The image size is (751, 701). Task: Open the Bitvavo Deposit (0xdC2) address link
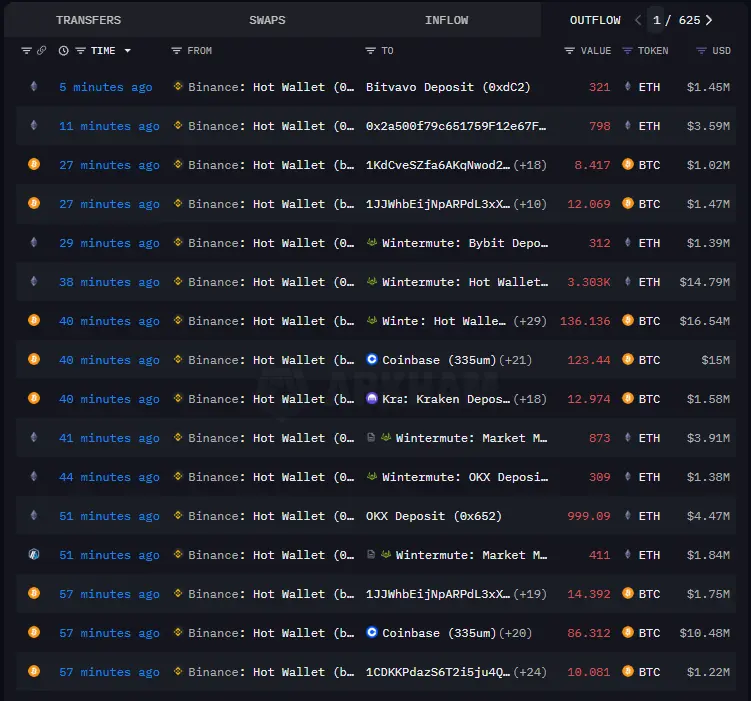448,87
